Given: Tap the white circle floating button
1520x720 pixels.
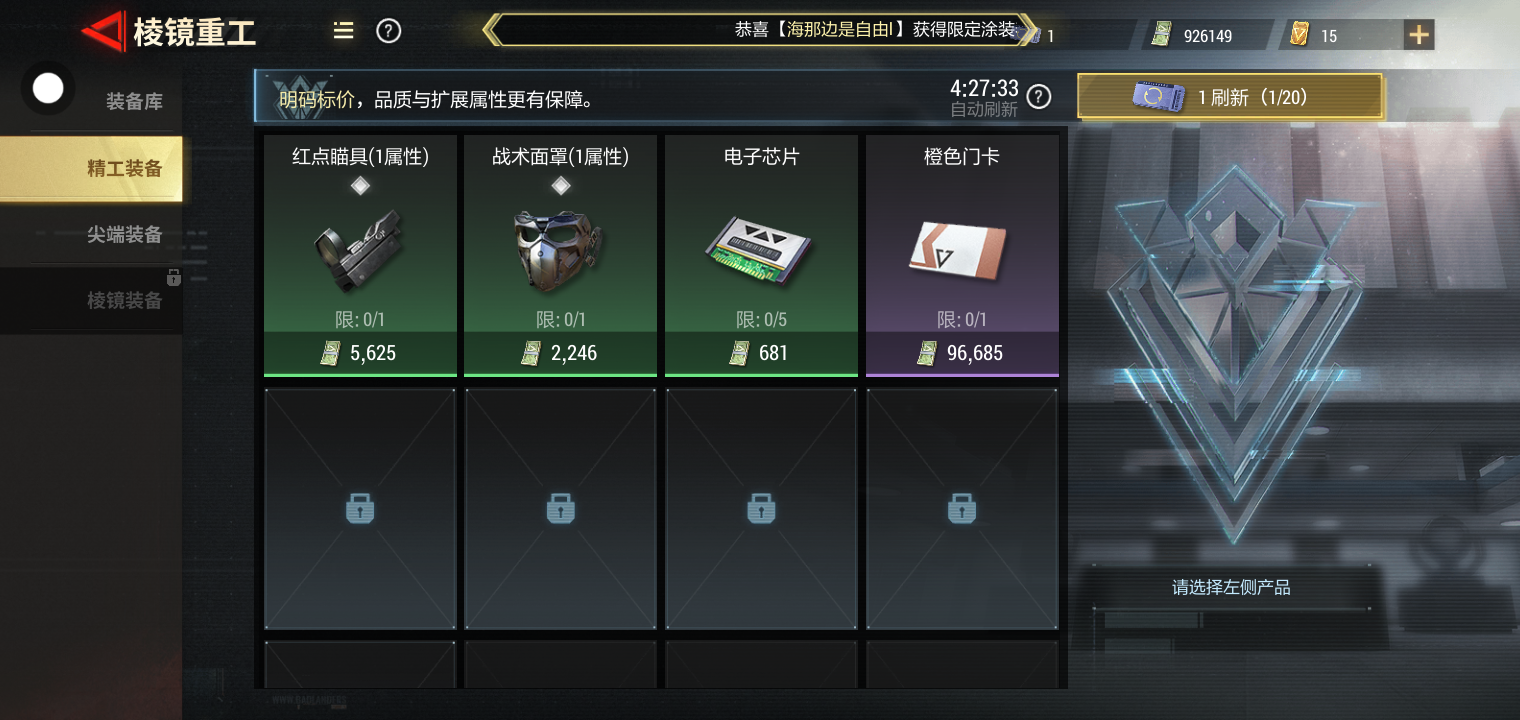Looking at the screenshot, I should 48,89.
